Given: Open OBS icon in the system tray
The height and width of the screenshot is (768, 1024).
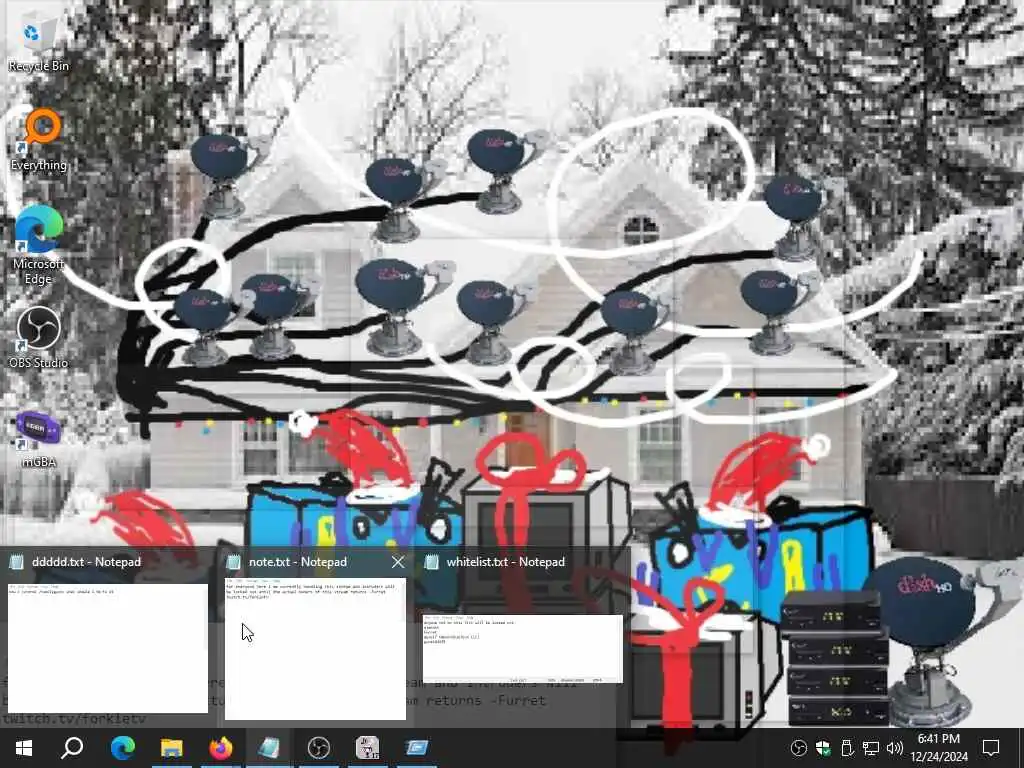Looking at the screenshot, I should (x=798, y=748).
